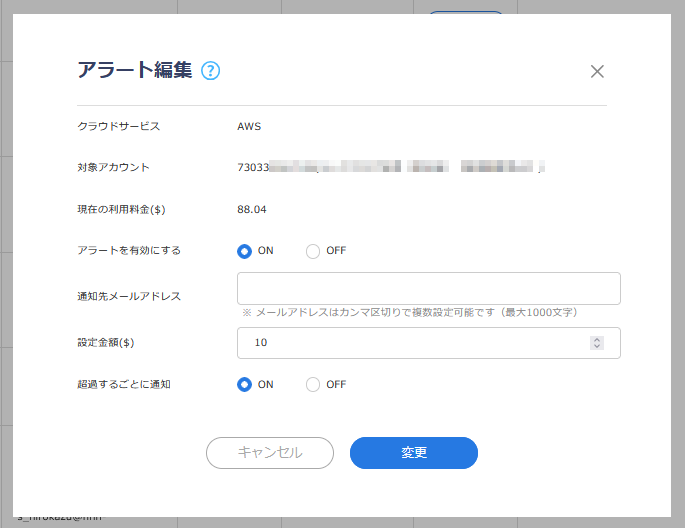This screenshot has width=685, height=528.
Task: Click the 現在の利用料金($) label
Action: click(x=121, y=209)
